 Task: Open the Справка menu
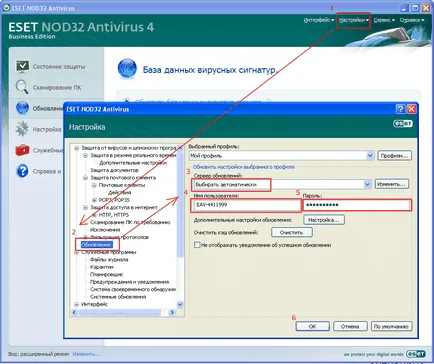(412, 20)
